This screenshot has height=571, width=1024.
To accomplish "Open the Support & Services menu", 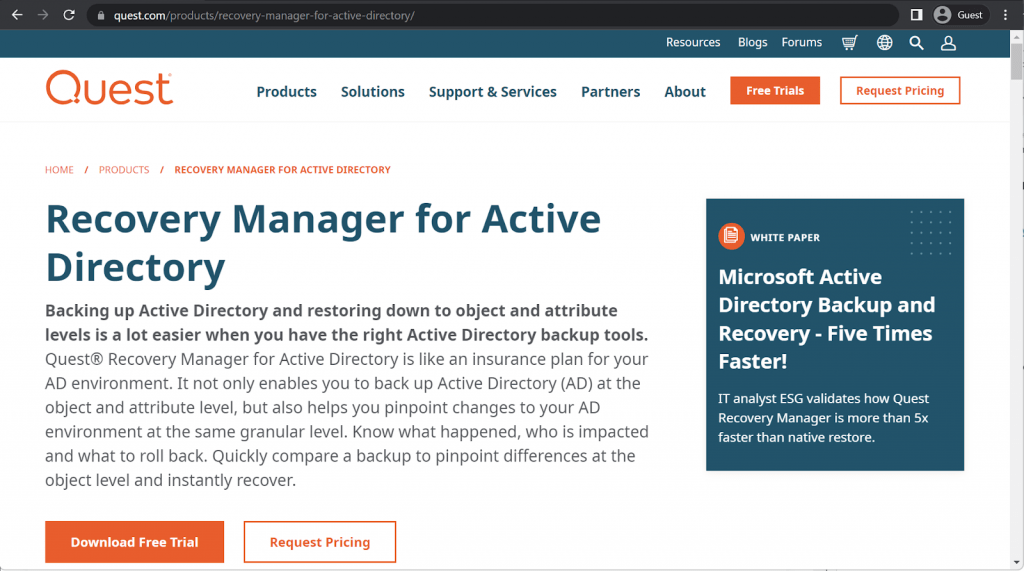I will click(492, 91).
